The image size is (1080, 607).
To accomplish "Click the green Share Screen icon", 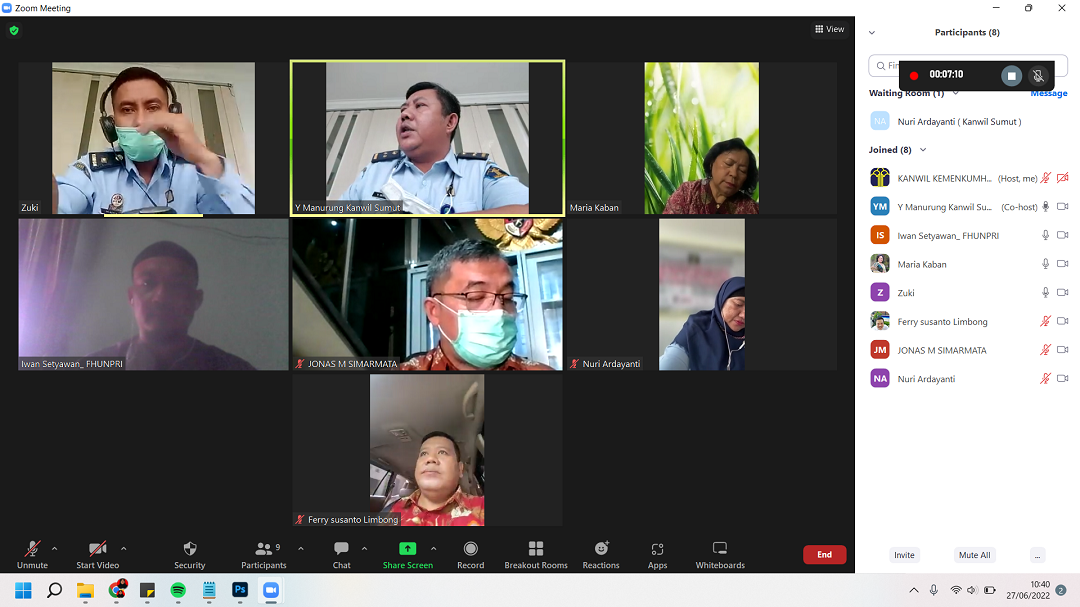I will (x=407, y=549).
